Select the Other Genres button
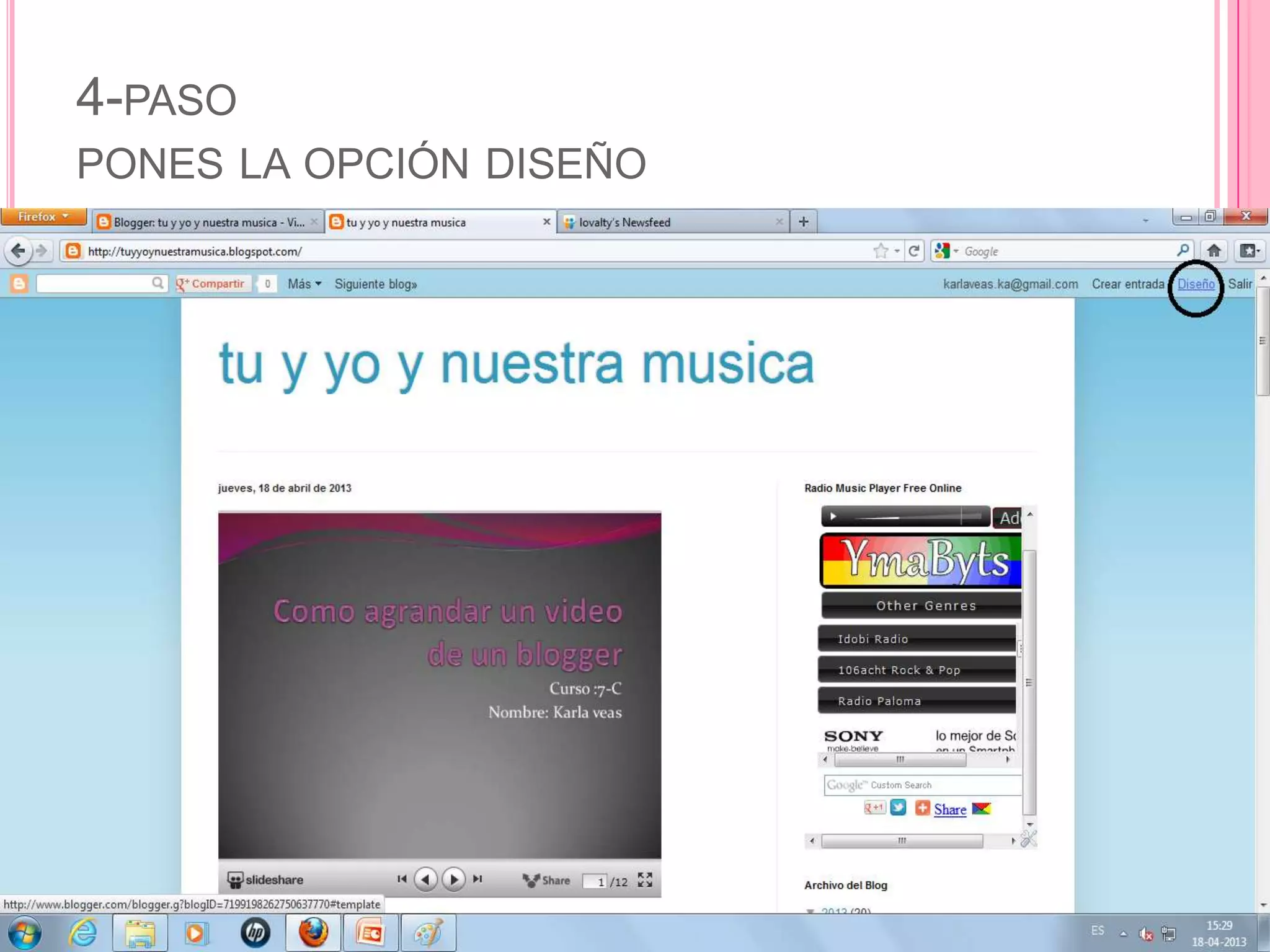Image resolution: width=1270 pixels, height=952 pixels. pyautogui.click(x=921, y=606)
